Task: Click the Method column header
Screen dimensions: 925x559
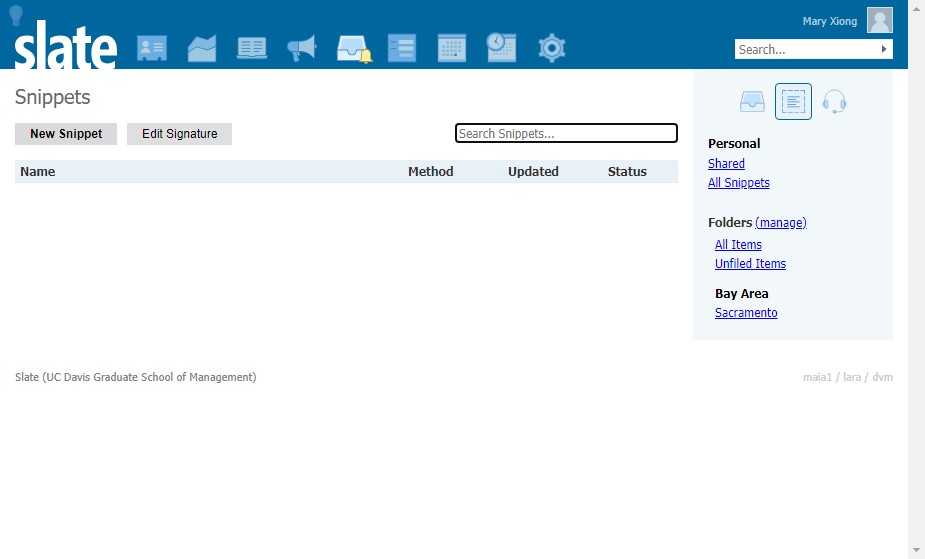Action: (x=431, y=172)
